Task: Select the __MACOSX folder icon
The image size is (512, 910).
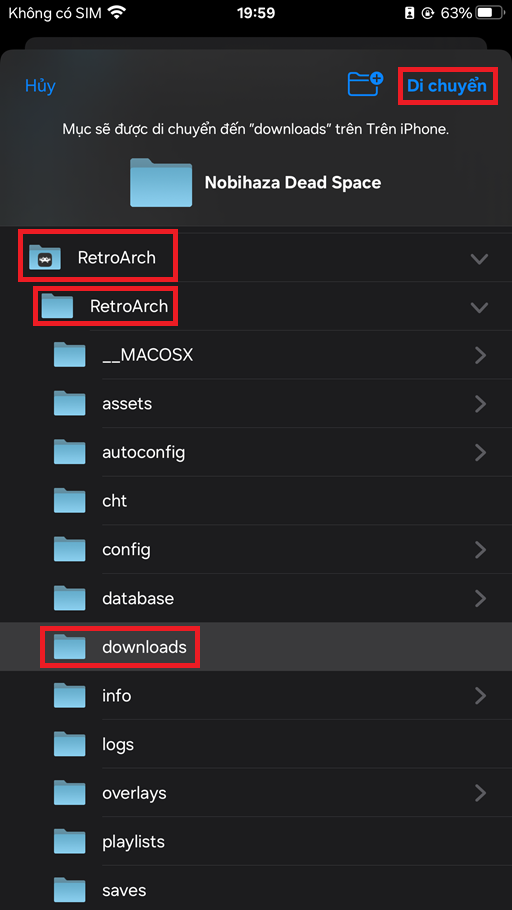Action: point(70,355)
